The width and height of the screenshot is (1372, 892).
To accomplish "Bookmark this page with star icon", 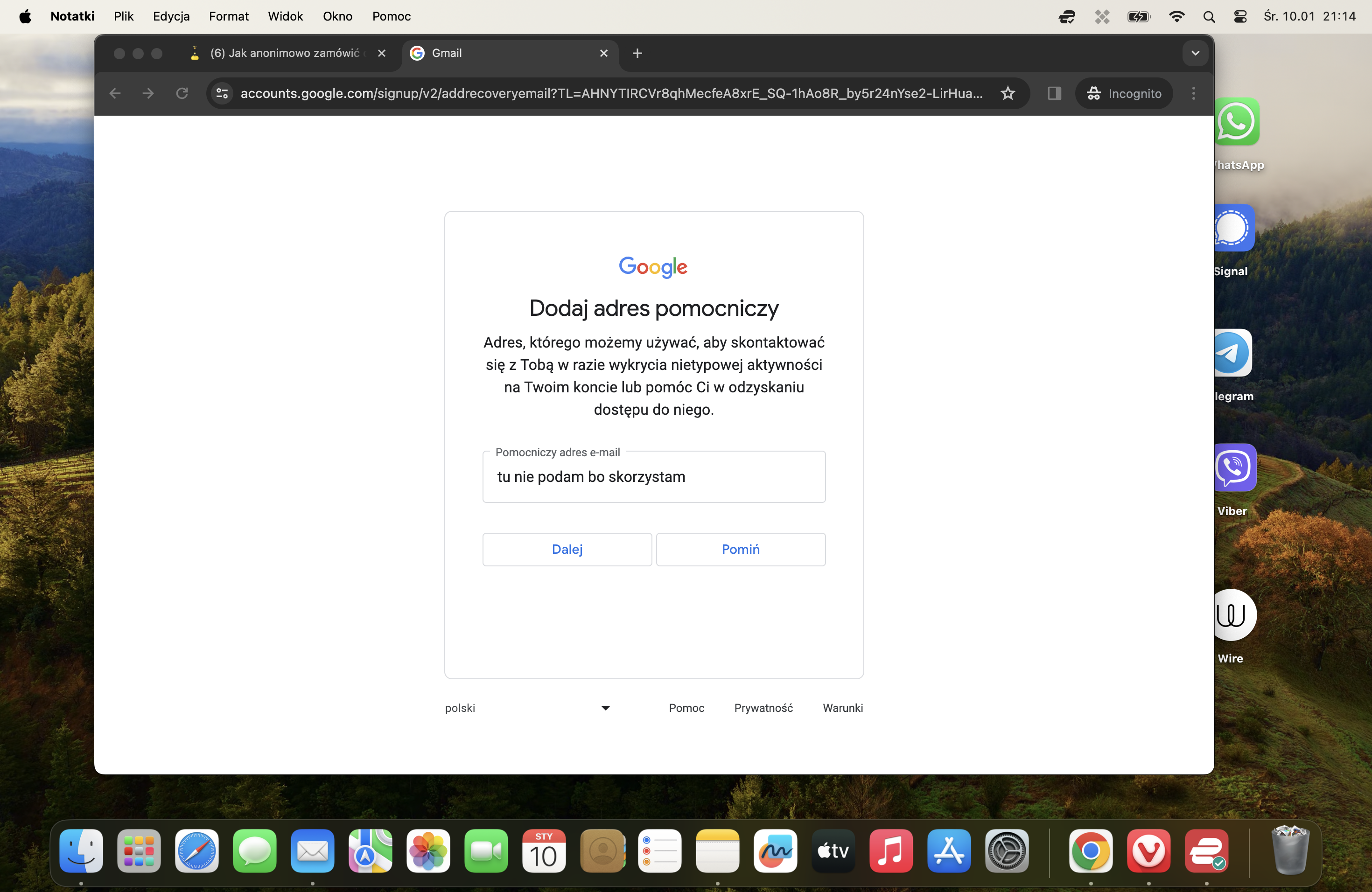I will (x=1007, y=93).
